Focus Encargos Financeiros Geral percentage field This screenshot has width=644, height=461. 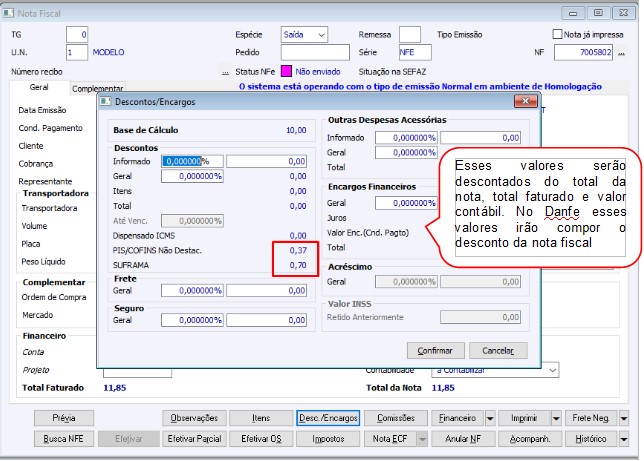coord(406,203)
